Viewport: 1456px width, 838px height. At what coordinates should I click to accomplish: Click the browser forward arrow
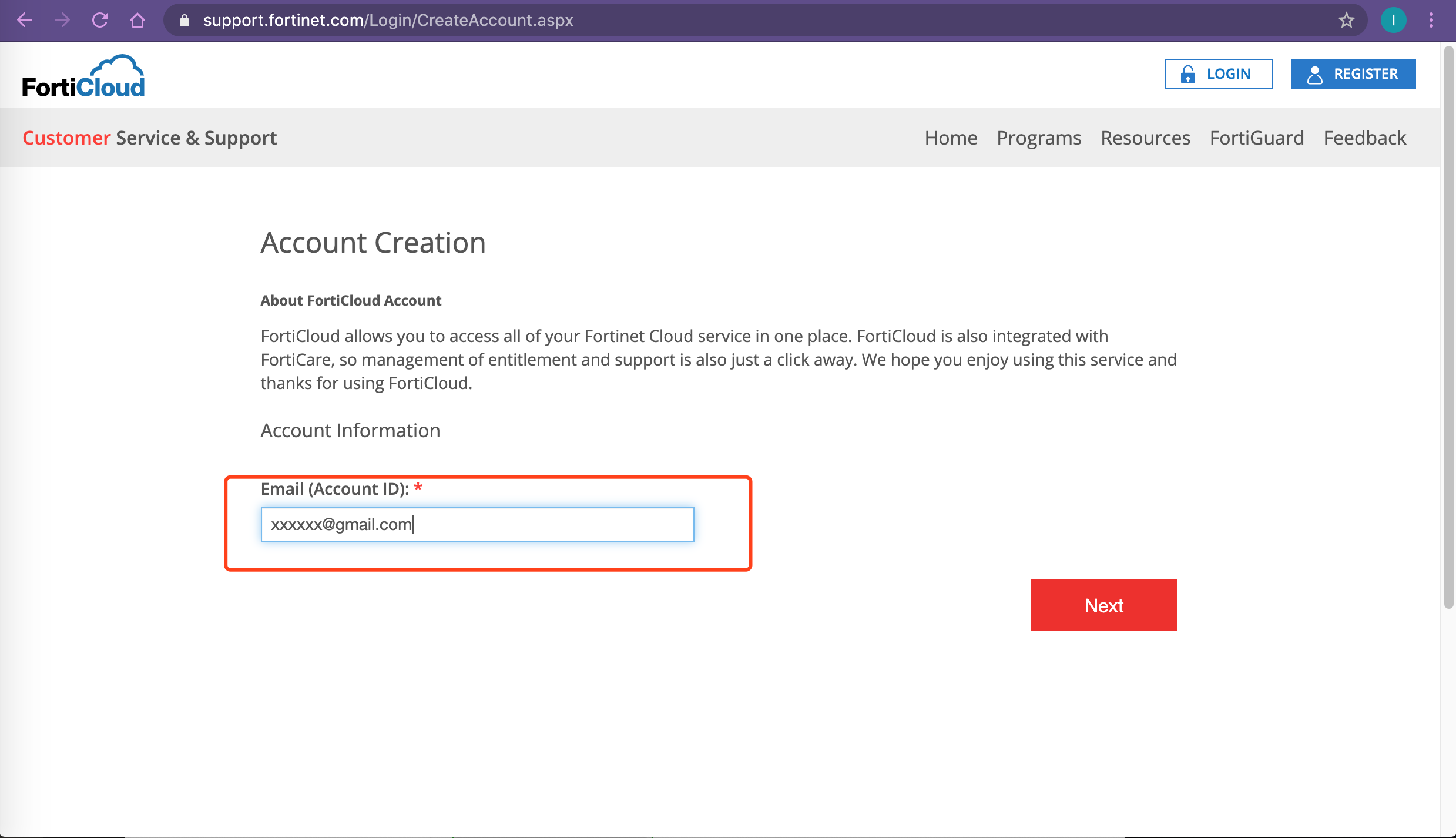coord(62,20)
